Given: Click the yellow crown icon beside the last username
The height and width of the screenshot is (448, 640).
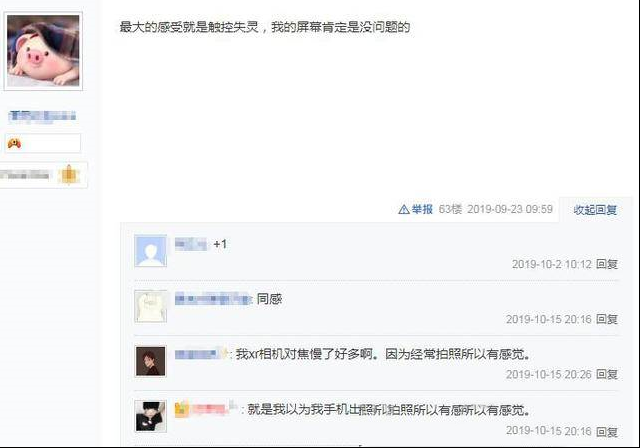Looking at the screenshot, I should 182,409.
